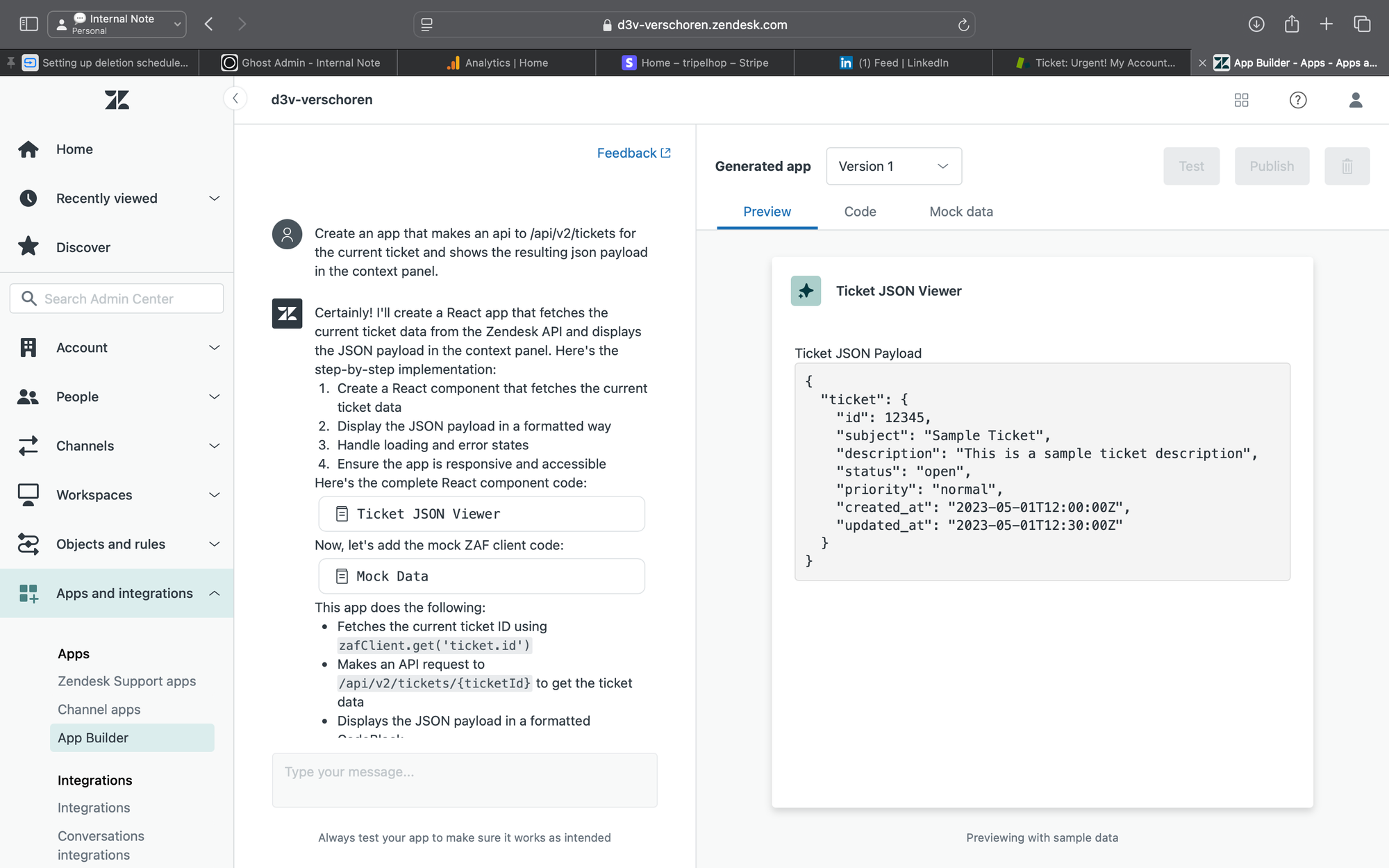The image size is (1389, 868).
Task: Click Safari page reload icon
Action: coord(963,25)
